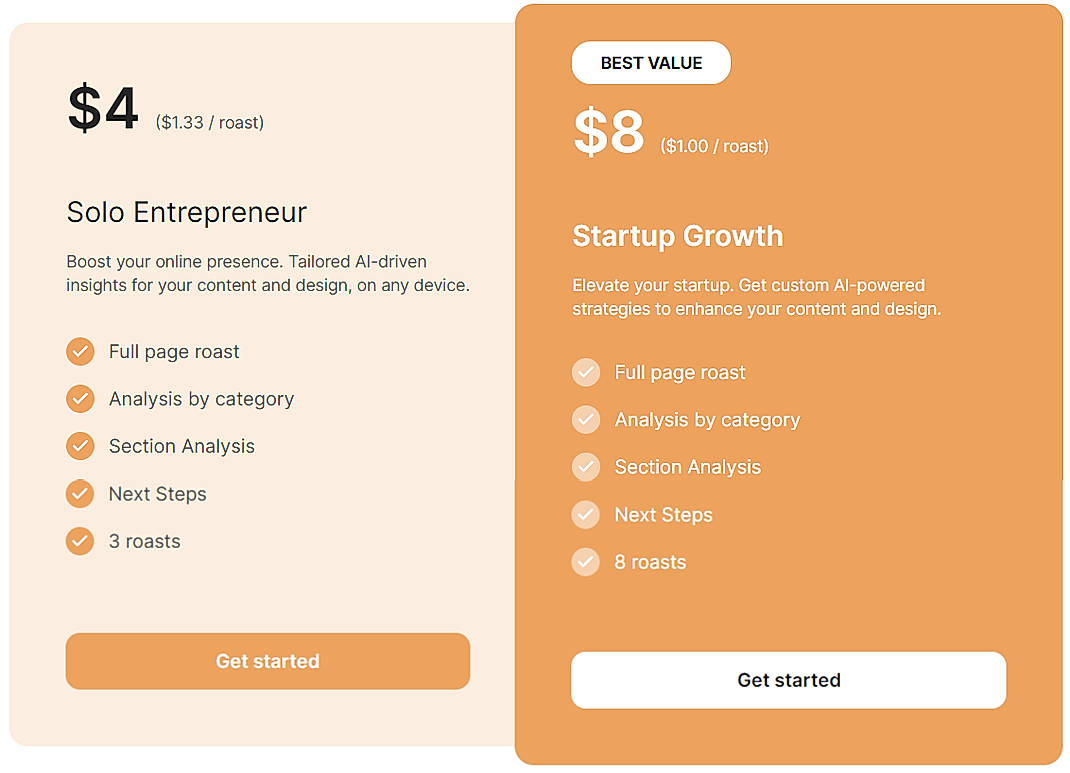Viewport: 1070px width, 773px height.
Task: Select the 3 roasts checkmark icon
Action: 80,541
